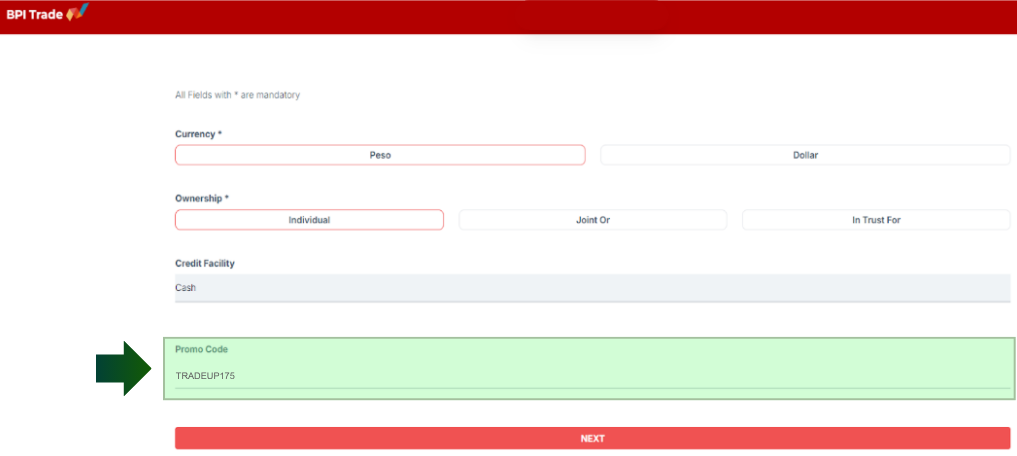
Task: Click the Currency * label
Action: coord(198,134)
